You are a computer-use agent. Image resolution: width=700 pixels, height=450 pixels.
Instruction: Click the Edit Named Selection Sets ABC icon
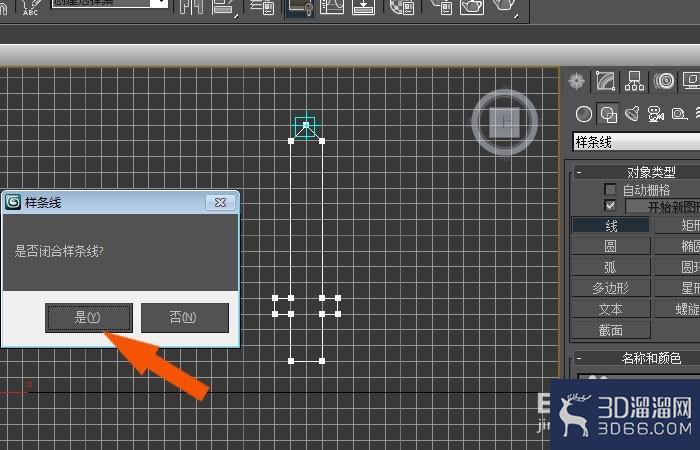pos(31,7)
